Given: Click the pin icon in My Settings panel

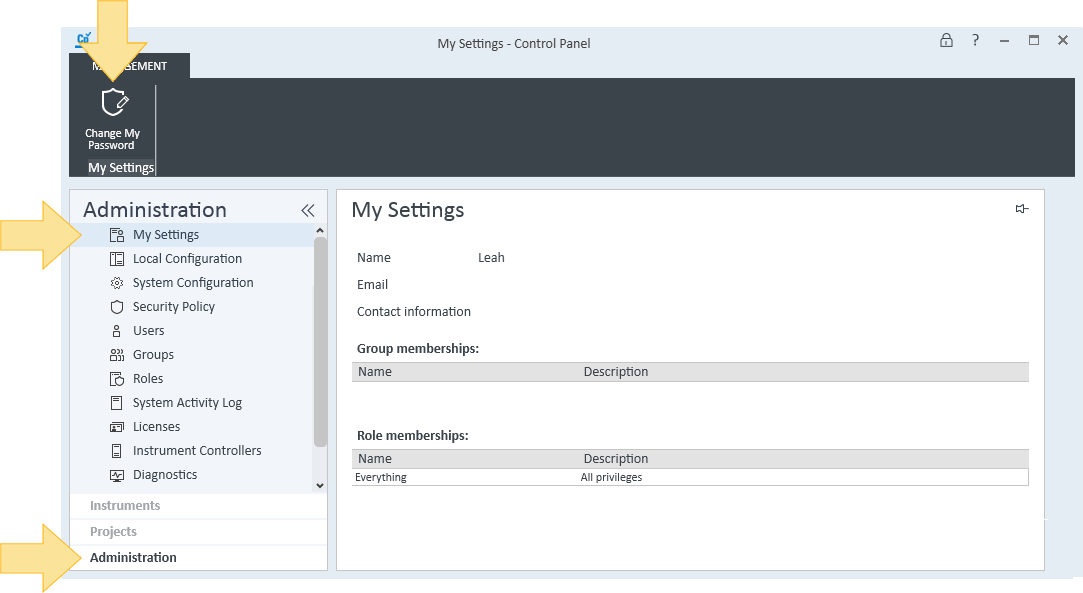Looking at the screenshot, I should pyautogui.click(x=1022, y=208).
